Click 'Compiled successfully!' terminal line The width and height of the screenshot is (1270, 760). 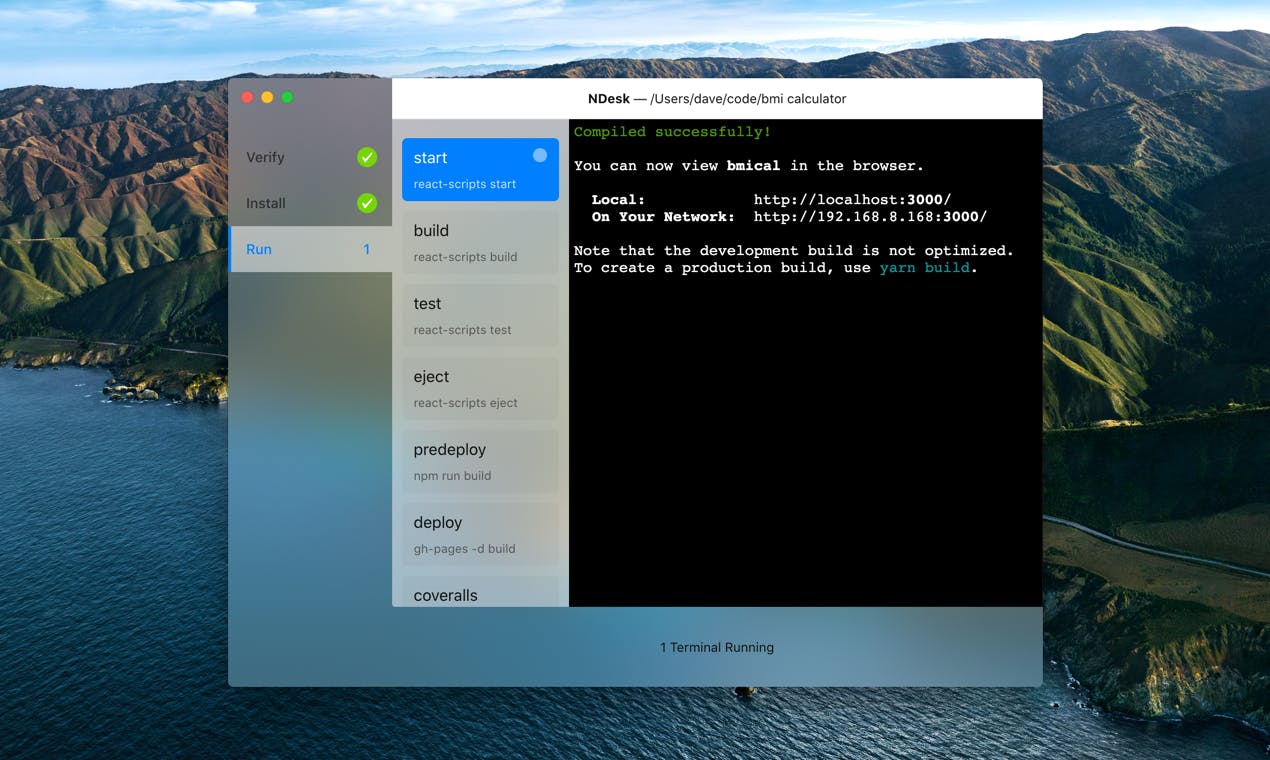[x=672, y=132]
